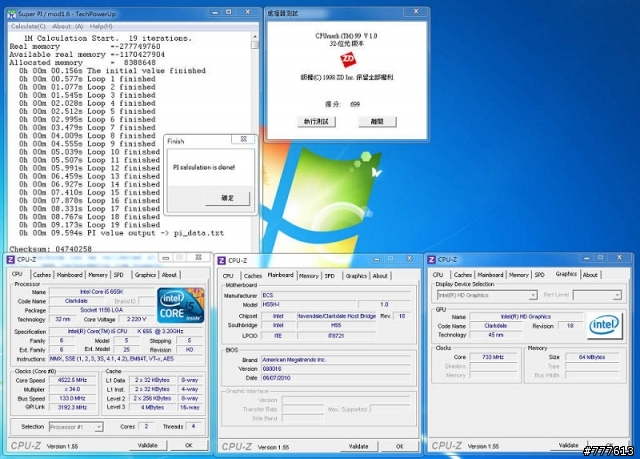This screenshot has width=640, height=459.
Task: Click the run test button in CPUmark window
Action: point(316,122)
